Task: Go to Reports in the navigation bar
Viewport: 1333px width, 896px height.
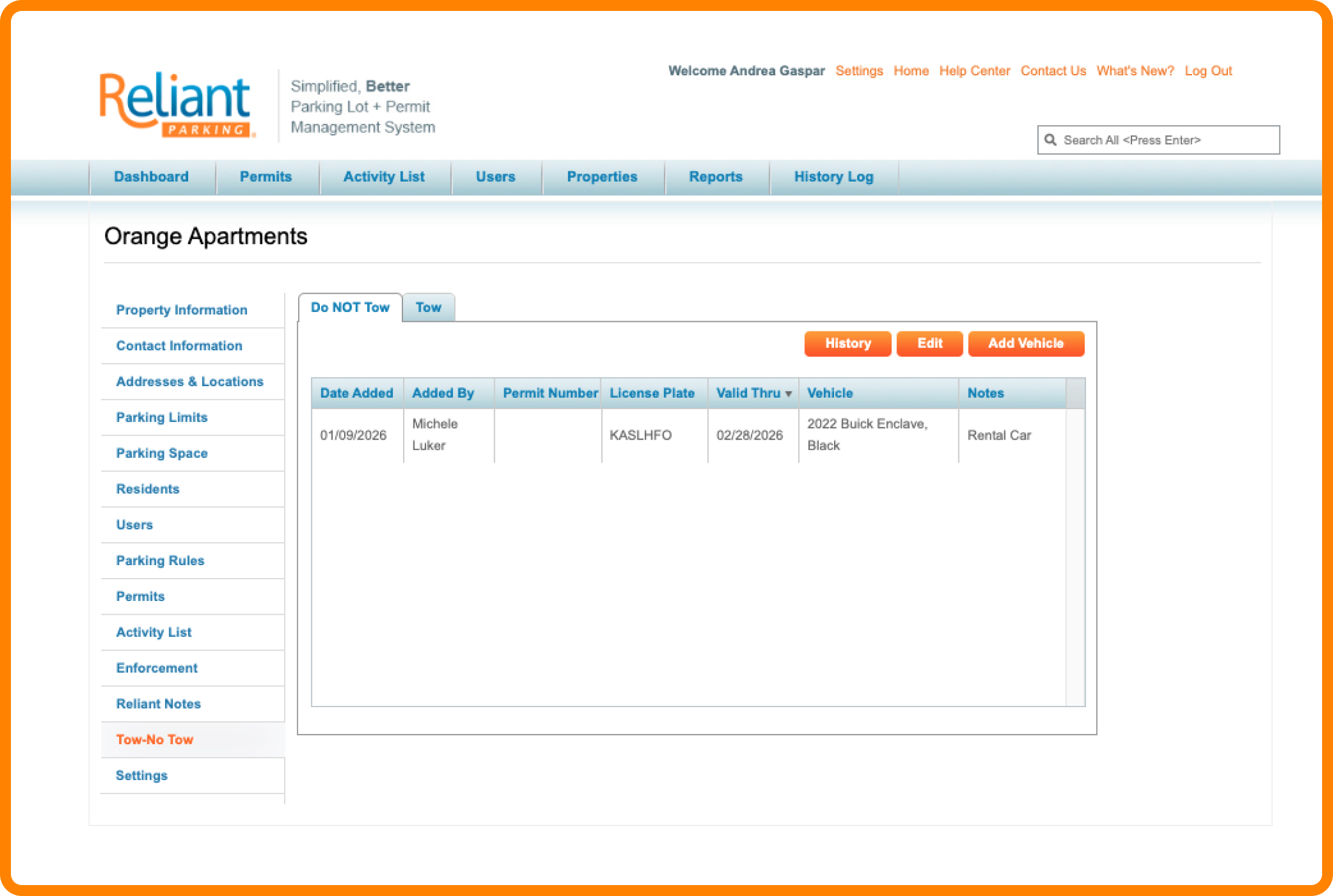Action: pos(715,177)
